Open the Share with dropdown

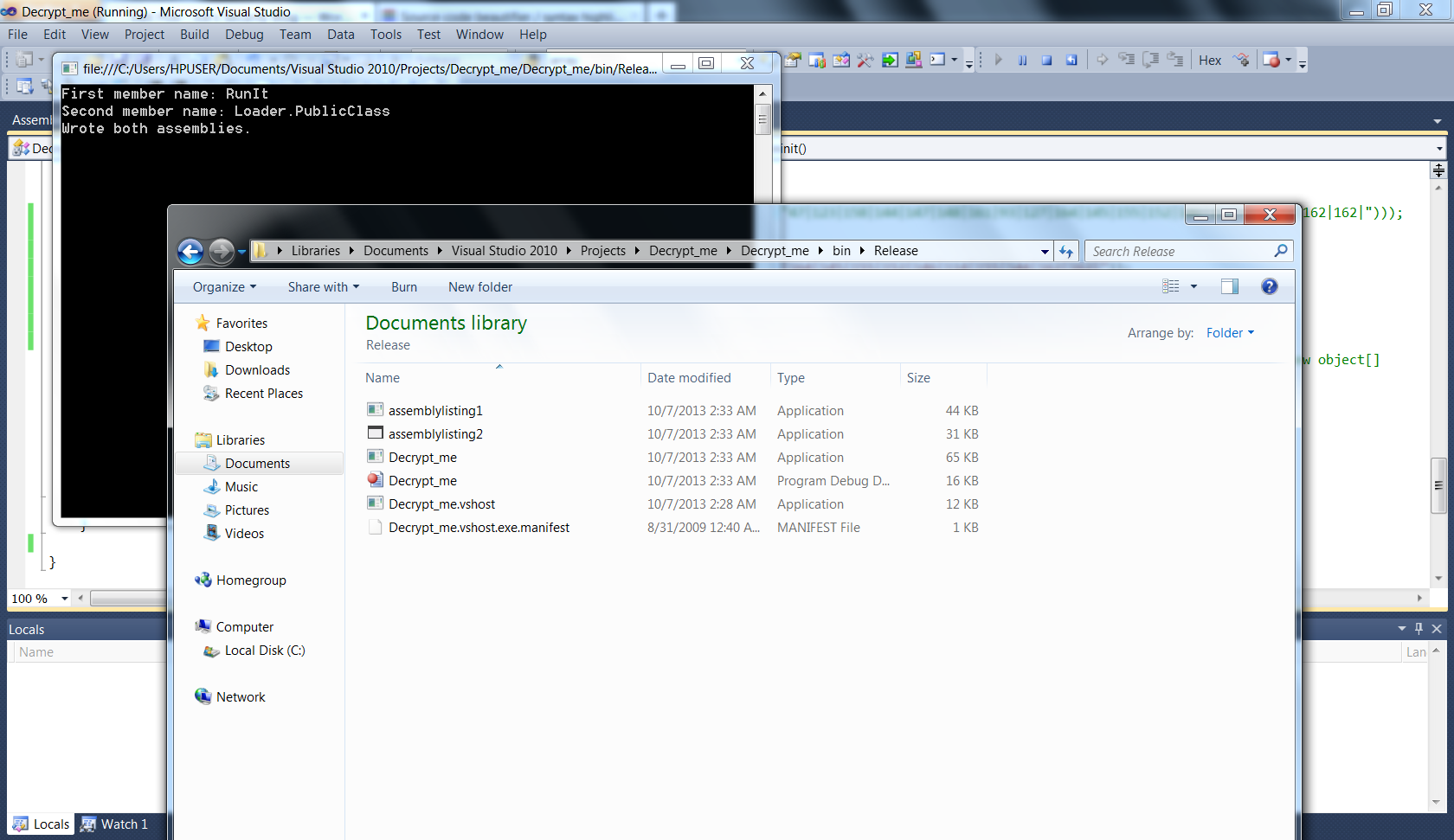click(323, 287)
